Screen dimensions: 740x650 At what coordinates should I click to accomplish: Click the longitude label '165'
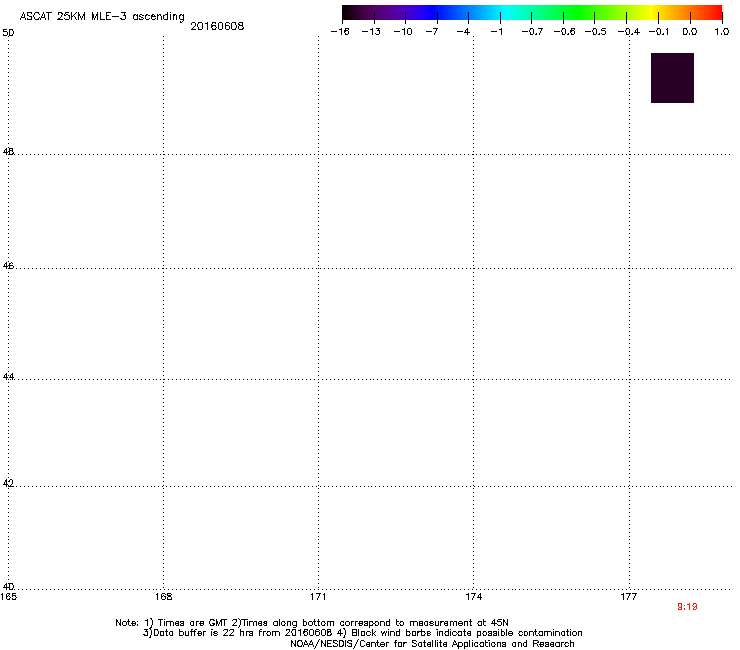8,597
